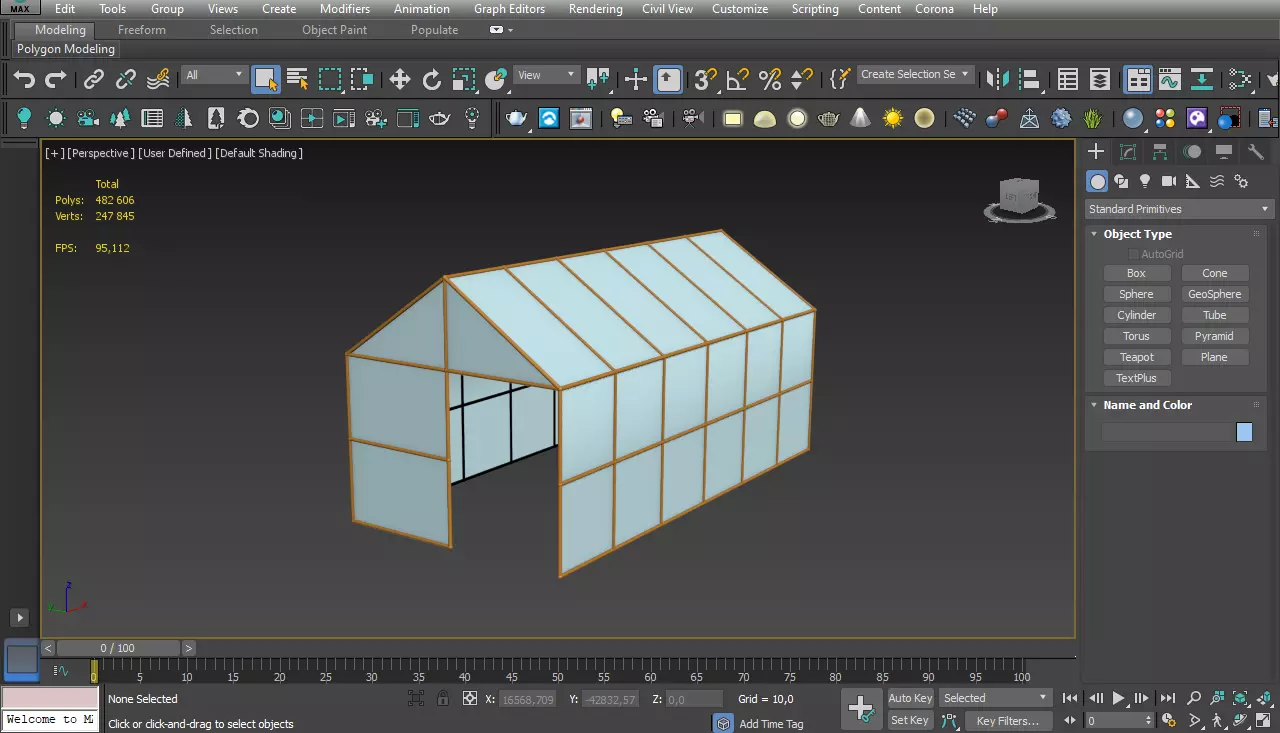
Task: Click the TextPlus button
Action: click(1136, 378)
